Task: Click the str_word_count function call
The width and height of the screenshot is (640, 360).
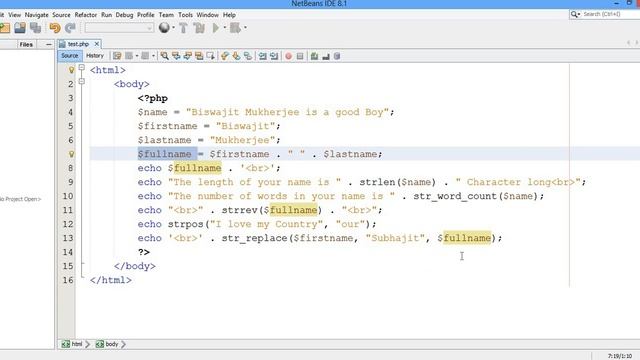Action: [455, 196]
